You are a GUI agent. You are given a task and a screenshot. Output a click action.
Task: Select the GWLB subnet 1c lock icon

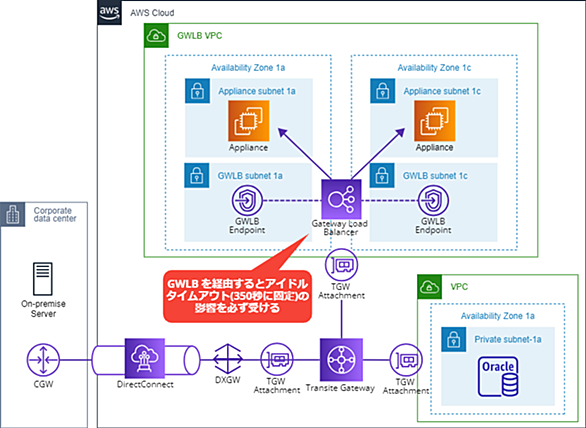click(x=382, y=175)
